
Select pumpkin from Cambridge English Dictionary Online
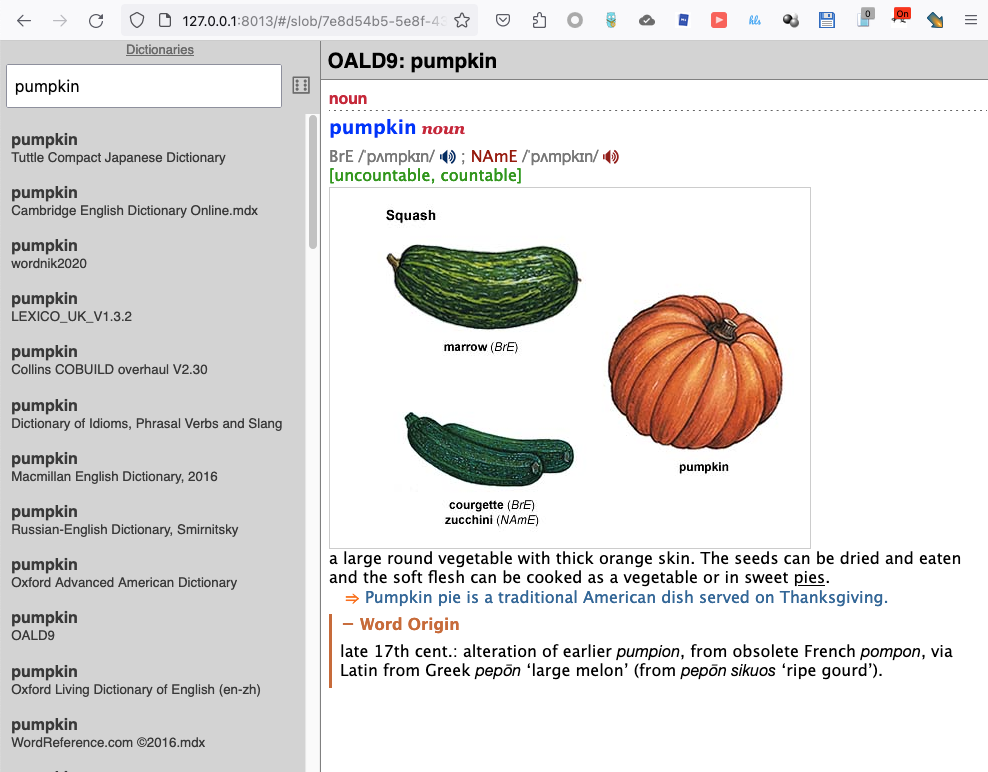pyautogui.click(x=135, y=201)
